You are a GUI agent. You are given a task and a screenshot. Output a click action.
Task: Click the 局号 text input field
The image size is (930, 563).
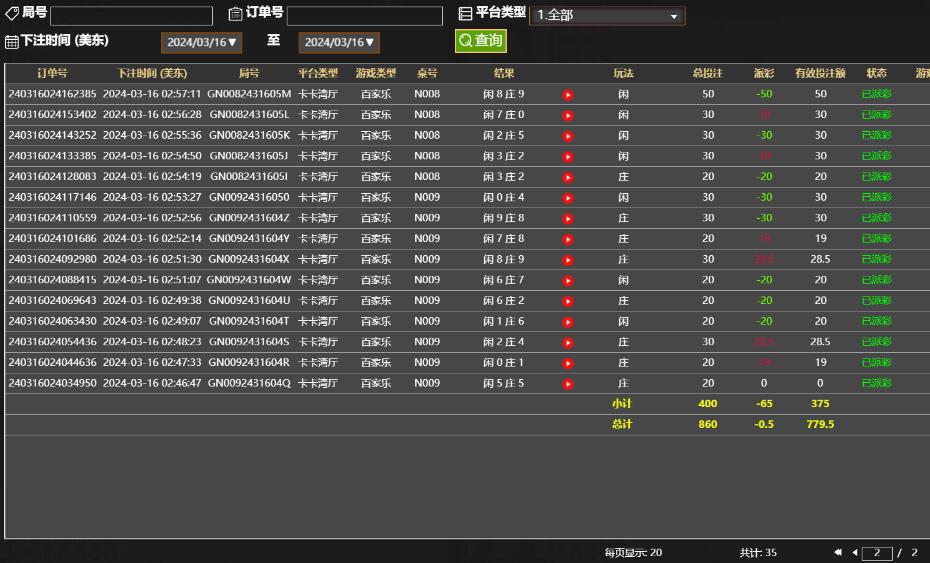131,16
